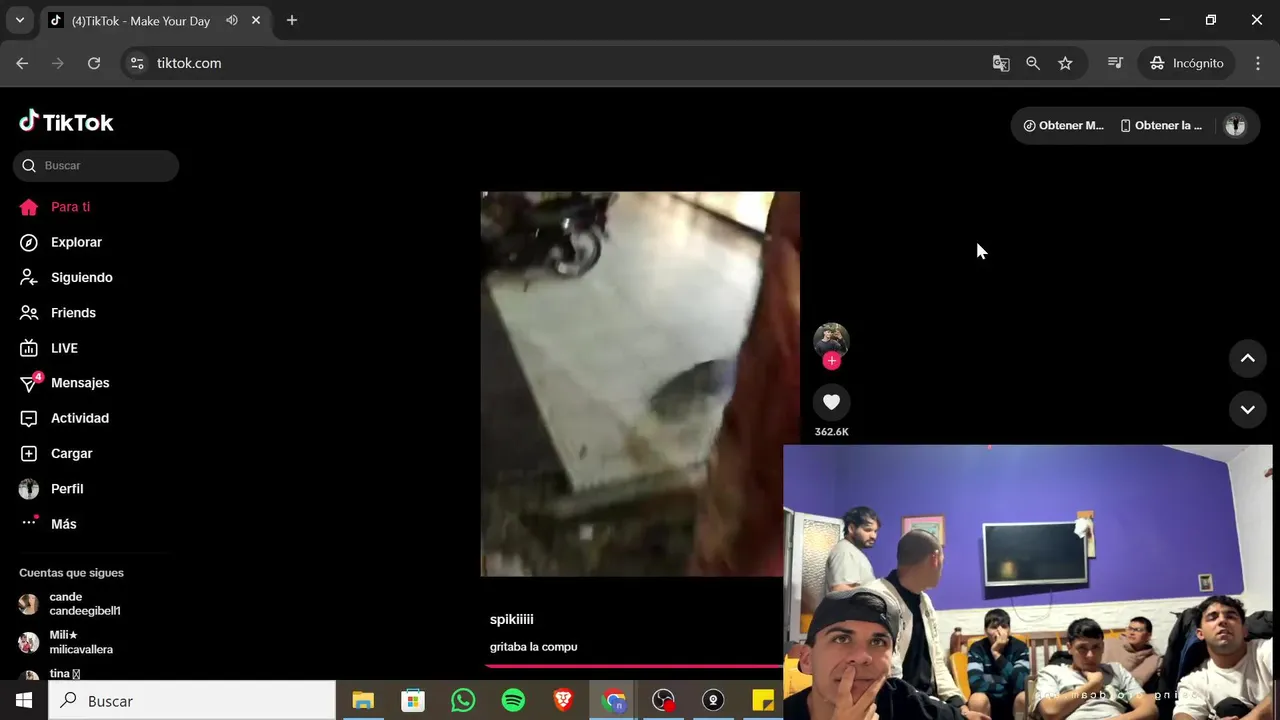Mute the TikTok tab audio icon
The image size is (1280, 720).
(x=232, y=20)
